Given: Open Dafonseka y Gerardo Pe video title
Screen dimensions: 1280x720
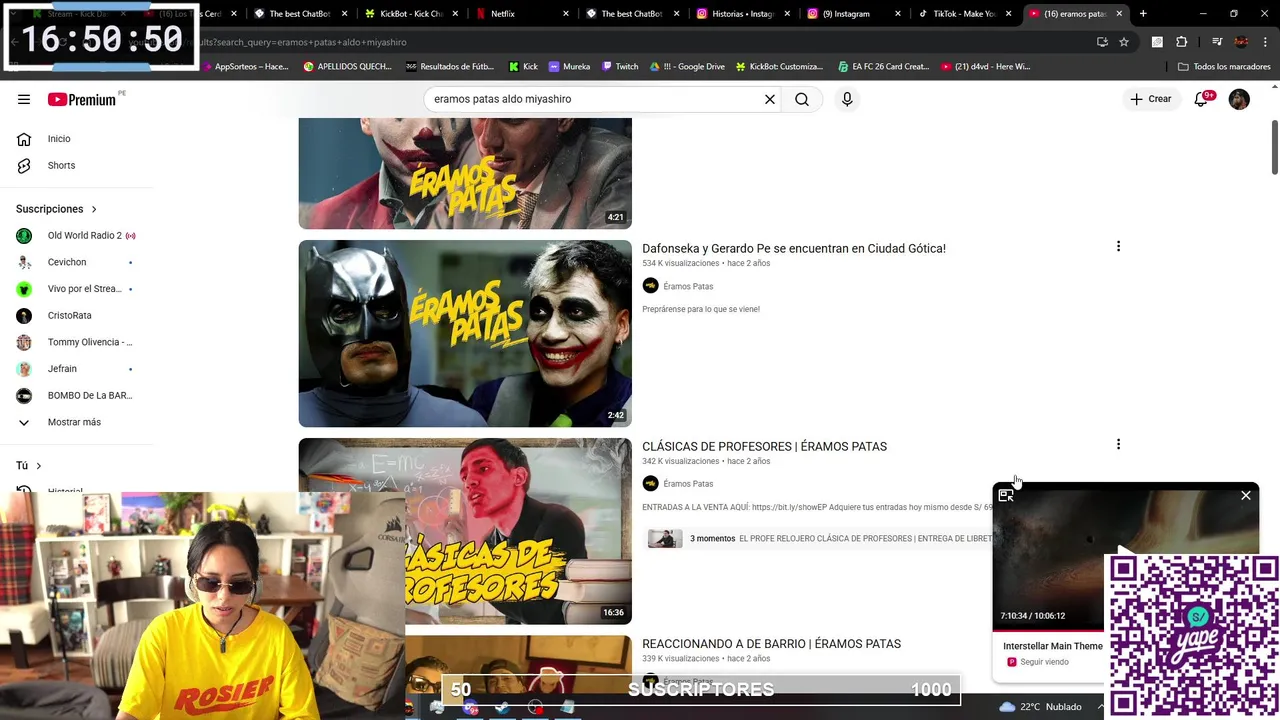Looking at the screenshot, I should pos(794,248).
